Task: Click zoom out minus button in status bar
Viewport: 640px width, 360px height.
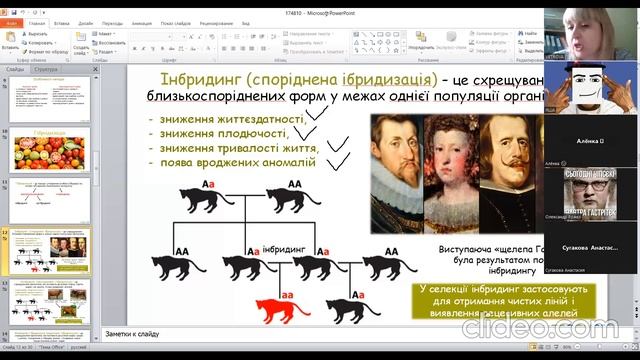Action: pyautogui.click(x=578, y=347)
